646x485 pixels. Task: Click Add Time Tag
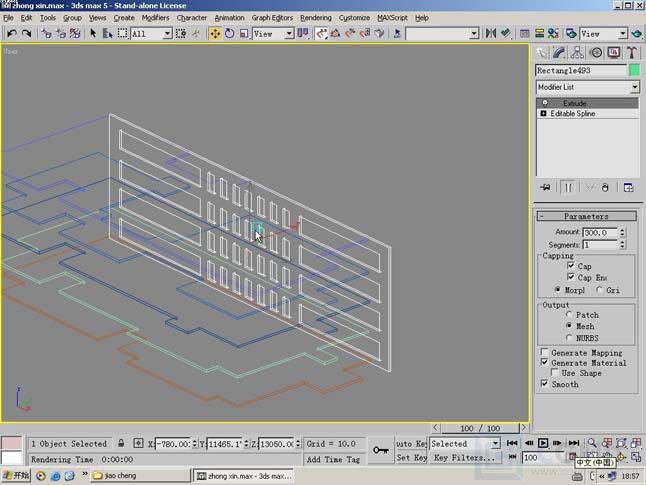coord(333,459)
